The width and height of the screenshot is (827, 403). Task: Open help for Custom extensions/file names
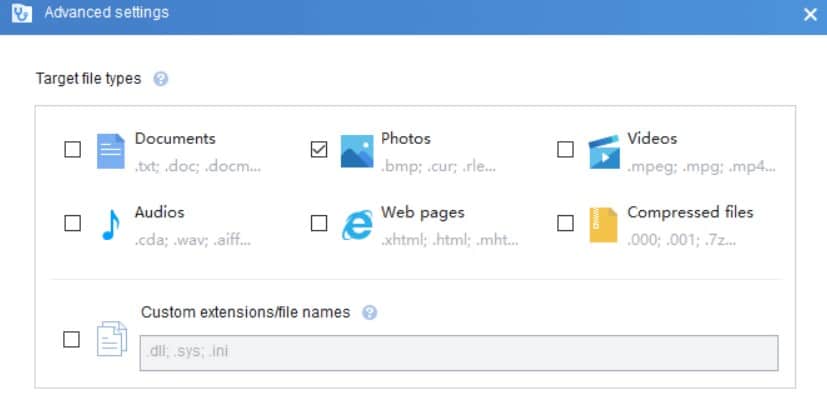[370, 313]
